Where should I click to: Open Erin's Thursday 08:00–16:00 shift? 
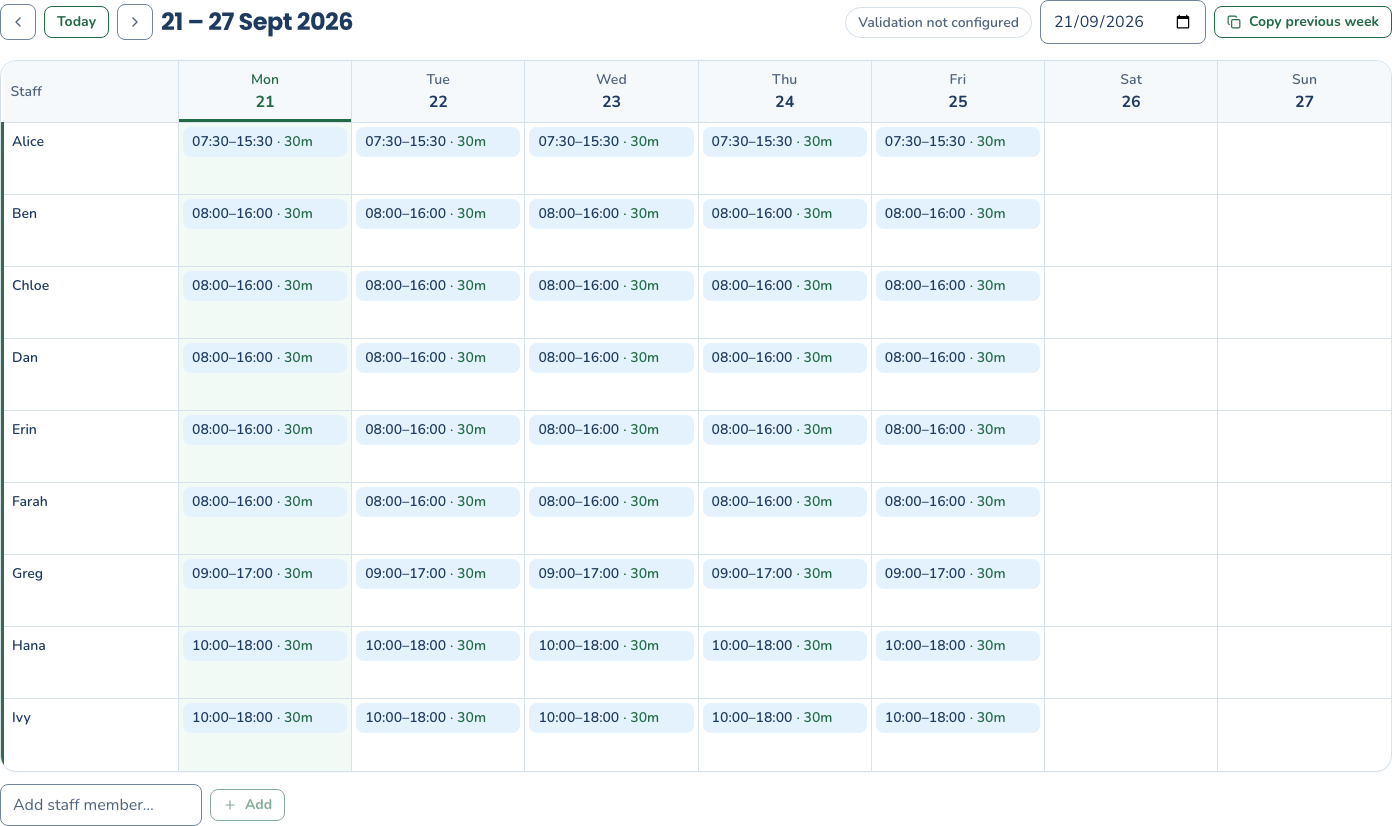click(785, 430)
